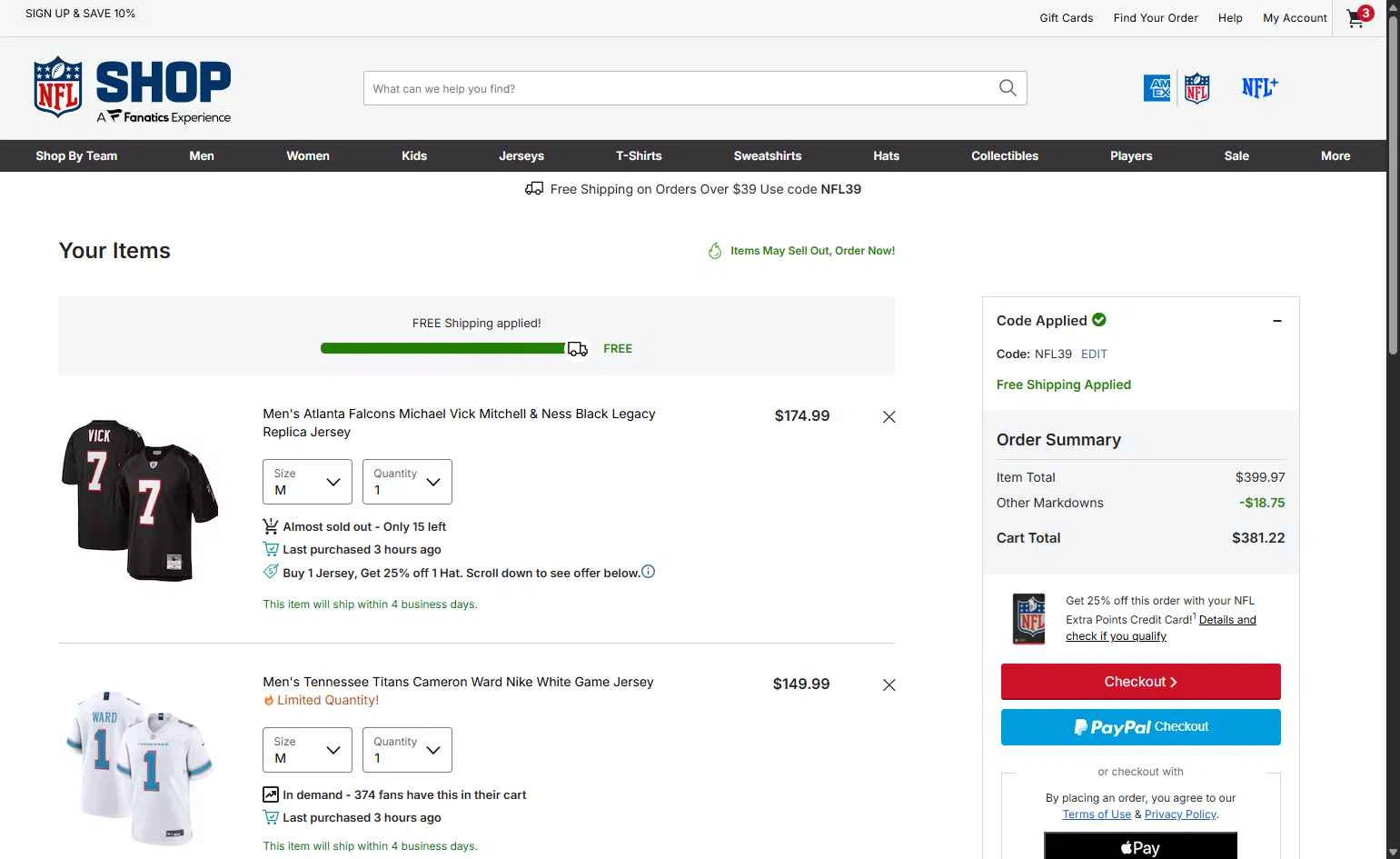Open the Michael Vick jersey thumbnail
The width and height of the screenshot is (1400, 859).
140,500
